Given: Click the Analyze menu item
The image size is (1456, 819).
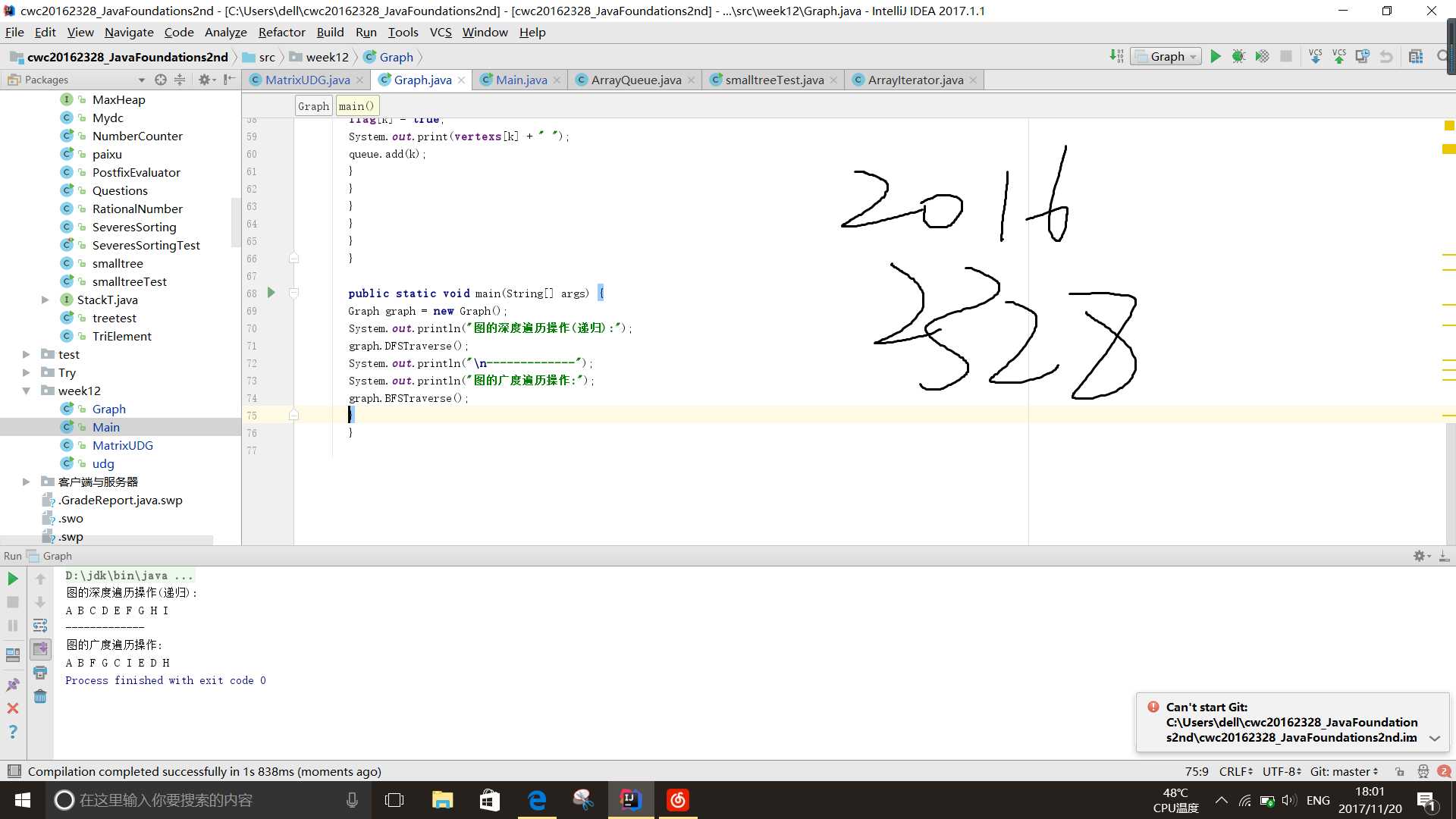Looking at the screenshot, I should point(224,32).
